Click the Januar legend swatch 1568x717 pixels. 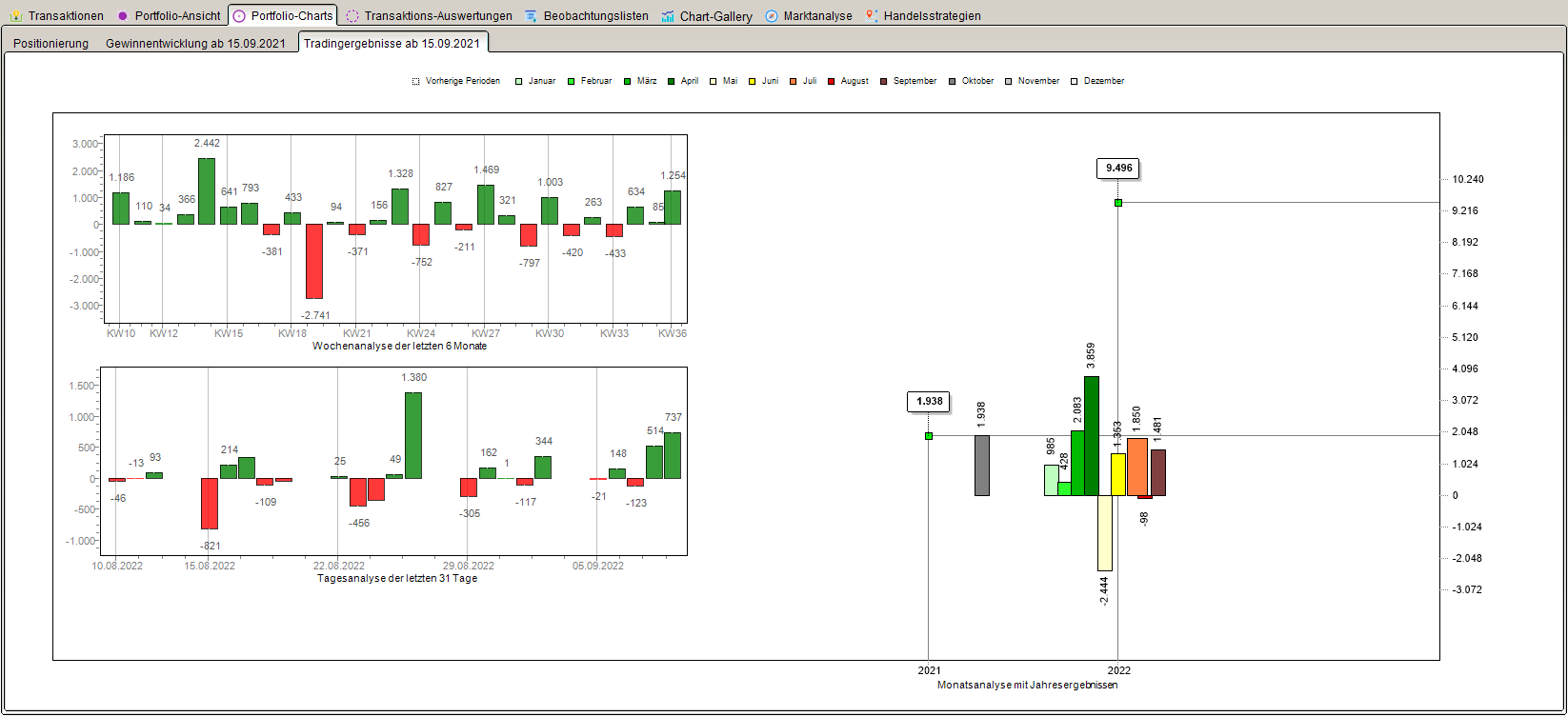pos(518,82)
